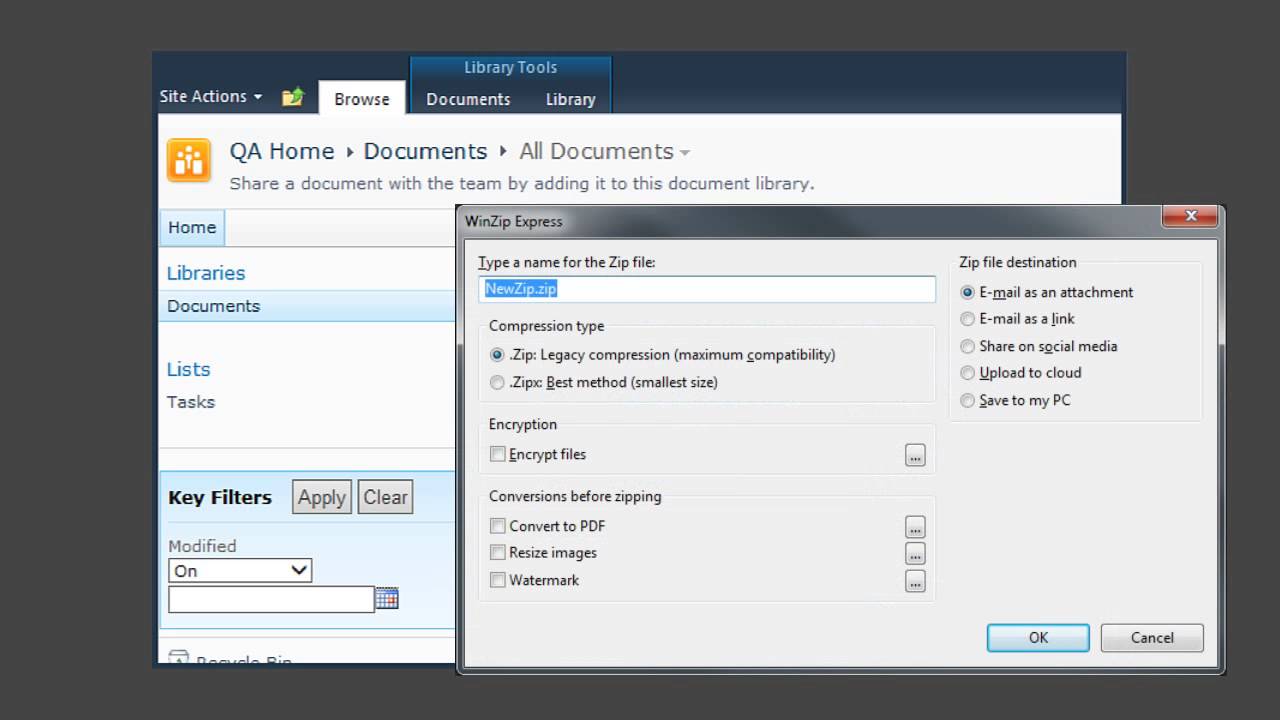The image size is (1280, 720).
Task: Click the Documents breadcrumb link
Action: [x=425, y=152]
